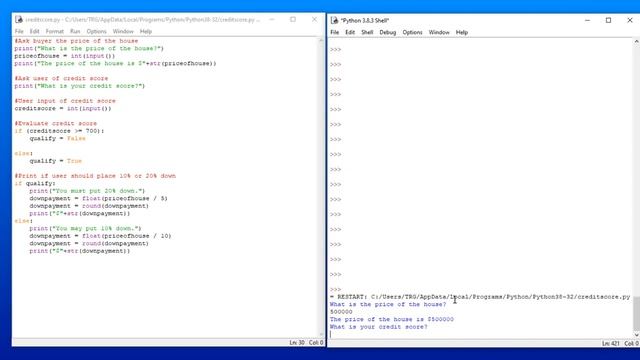The image size is (640, 360).
Task: Click 'The price of the house is $500000' output
Action: [x=391, y=319]
